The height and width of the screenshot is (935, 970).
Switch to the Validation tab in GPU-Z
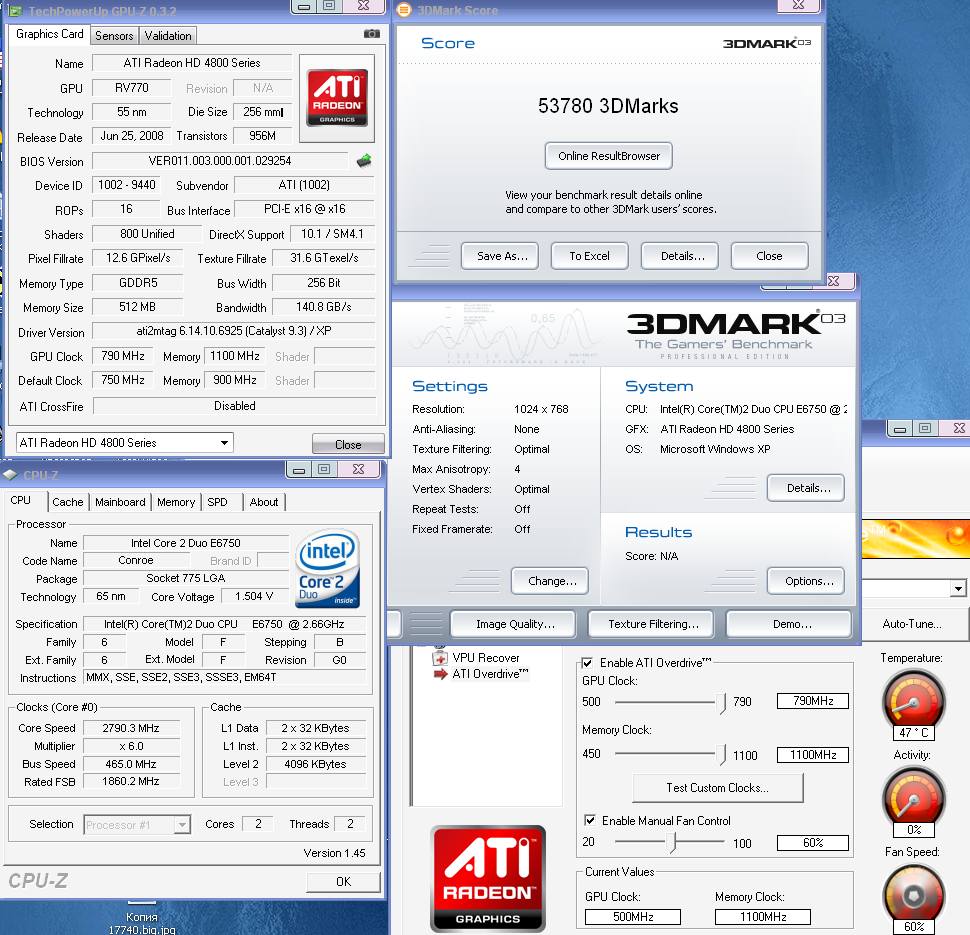click(x=168, y=36)
